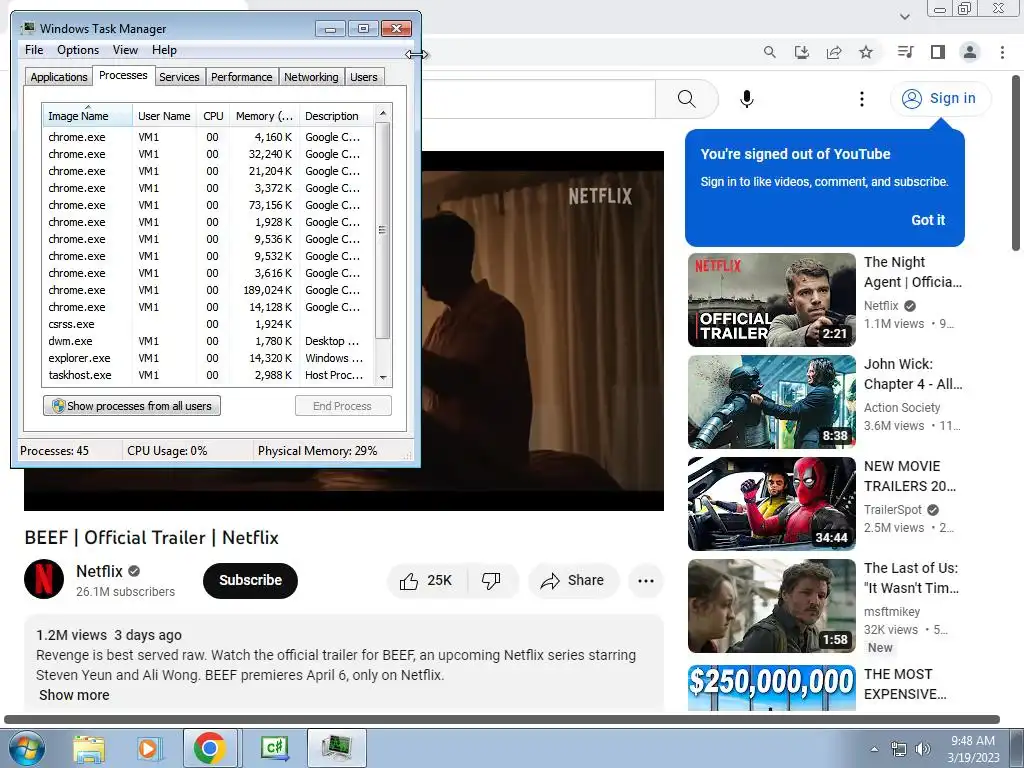
Task: Open Task Manager Options menu
Action: coord(78,50)
